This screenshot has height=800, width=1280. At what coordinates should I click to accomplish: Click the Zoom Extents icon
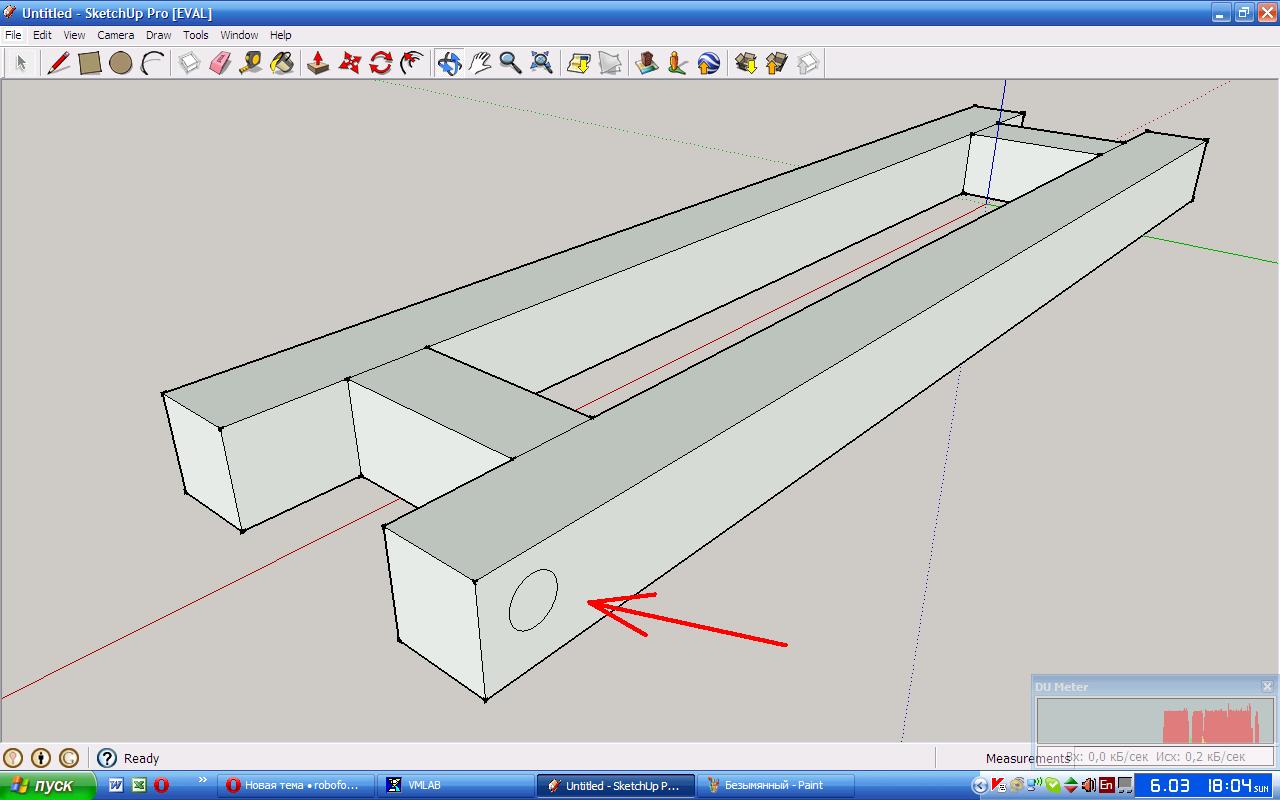(x=542, y=63)
